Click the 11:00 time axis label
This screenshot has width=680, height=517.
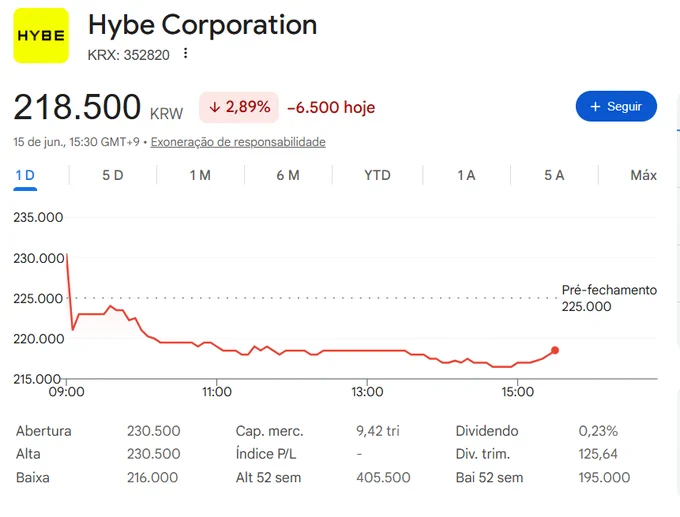click(216, 392)
